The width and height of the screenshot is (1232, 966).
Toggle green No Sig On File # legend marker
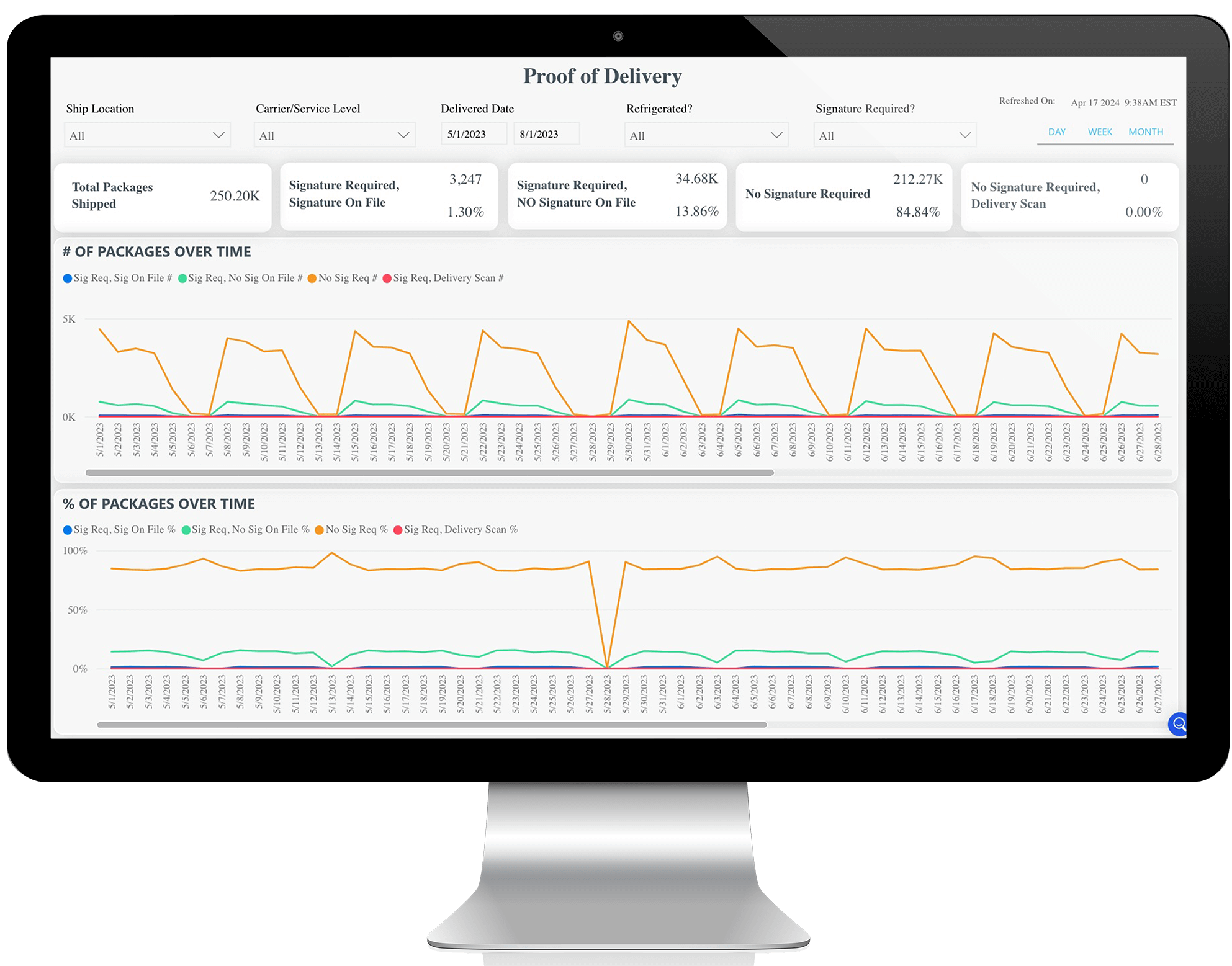point(182,279)
